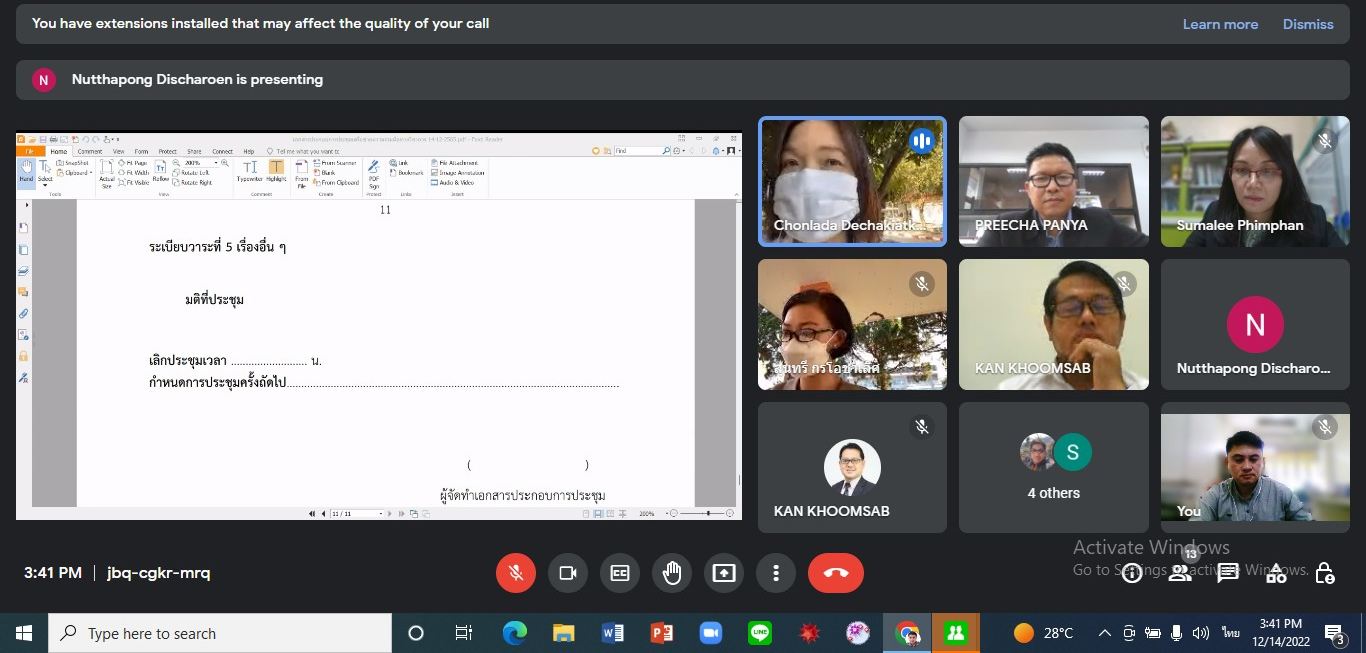Viewport: 1366px width, 653px height.
Task: Open the in-call chat panel
Action: tap(1228, 573)
